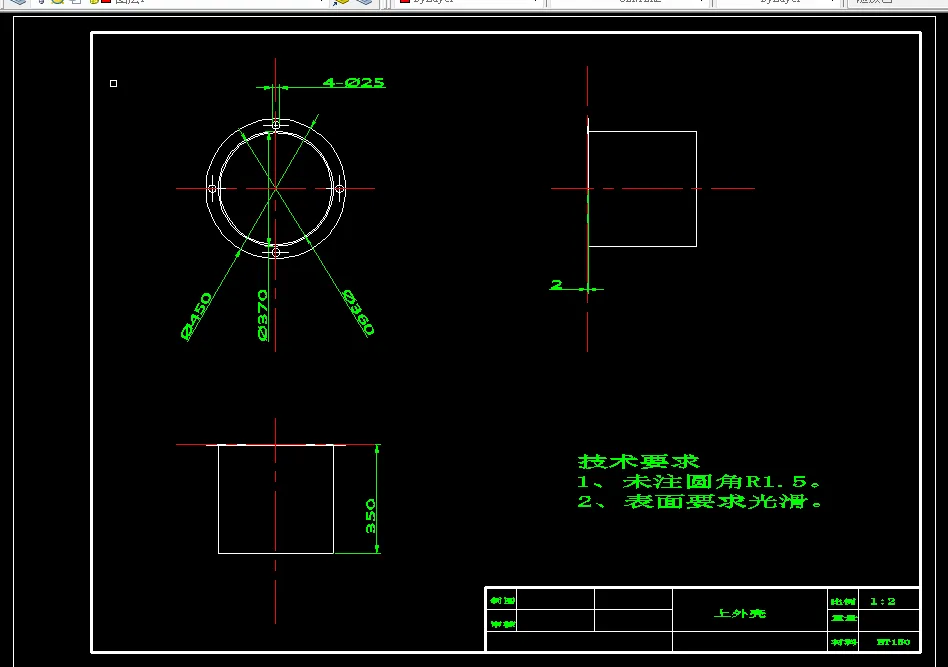The width and height of the screenshot is (948, 667).
Task: Pick the right bolt hole circle on flange
Action: point(340,189)
